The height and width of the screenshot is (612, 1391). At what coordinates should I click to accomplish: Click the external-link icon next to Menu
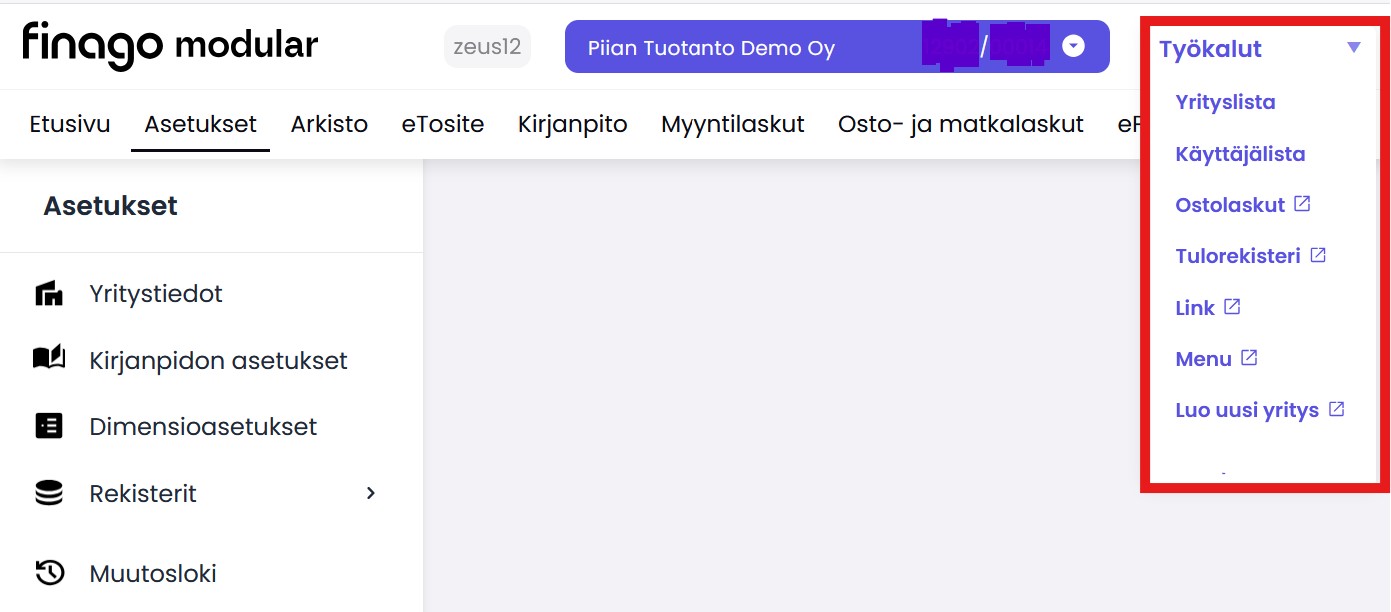[1249, 357]
